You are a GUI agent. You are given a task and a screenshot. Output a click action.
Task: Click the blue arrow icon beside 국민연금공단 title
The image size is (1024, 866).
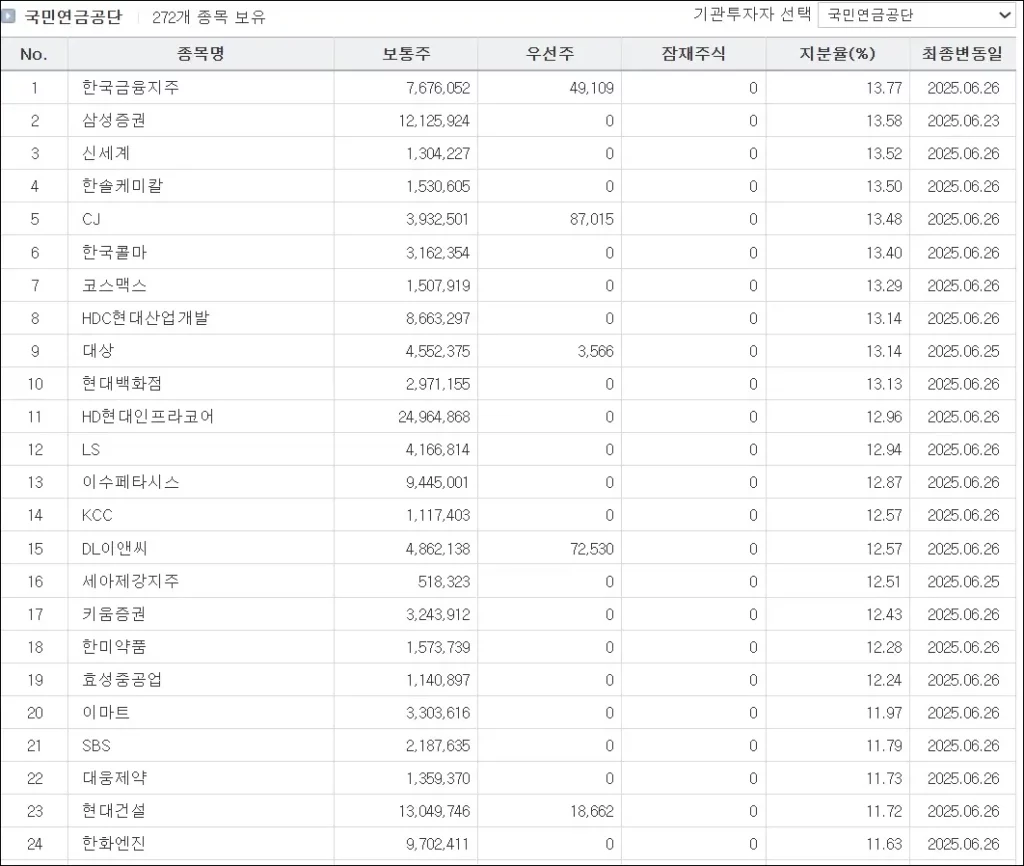(8, 16)
